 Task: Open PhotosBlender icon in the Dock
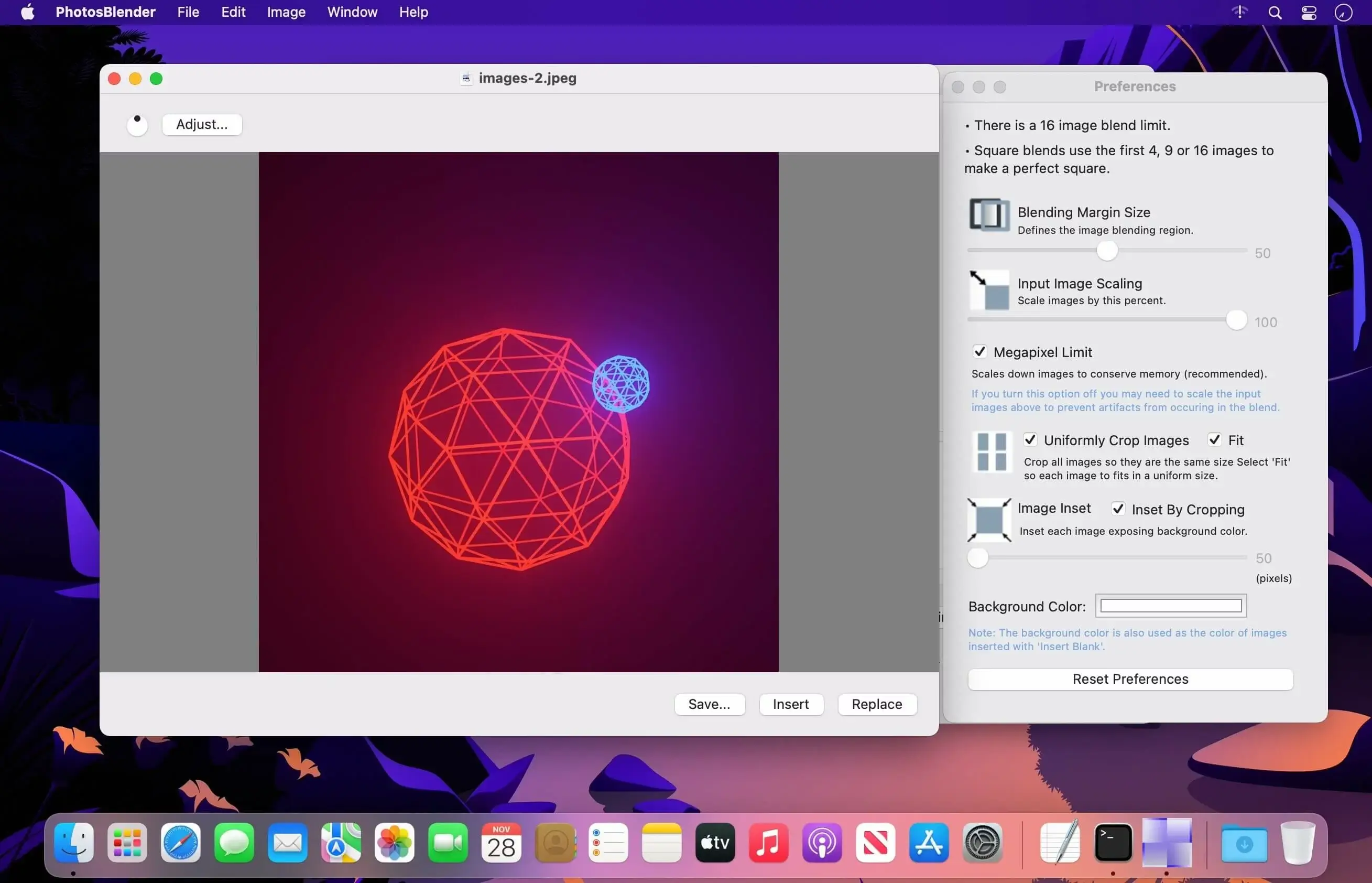[x=1167, y=842]
